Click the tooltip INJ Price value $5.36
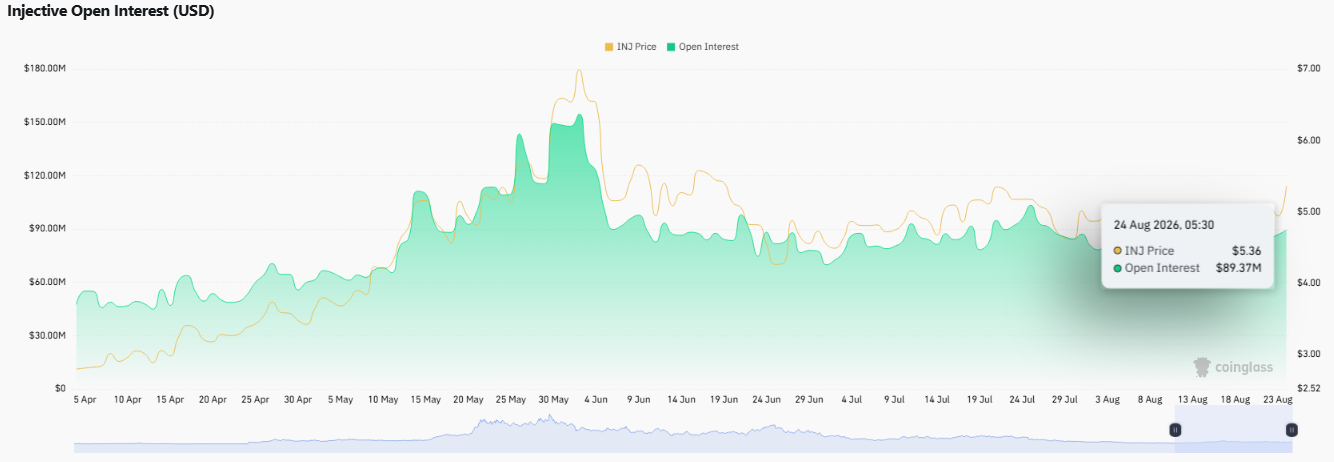The height and width of the screenshot is (462, 1334). click(1247, 251)
